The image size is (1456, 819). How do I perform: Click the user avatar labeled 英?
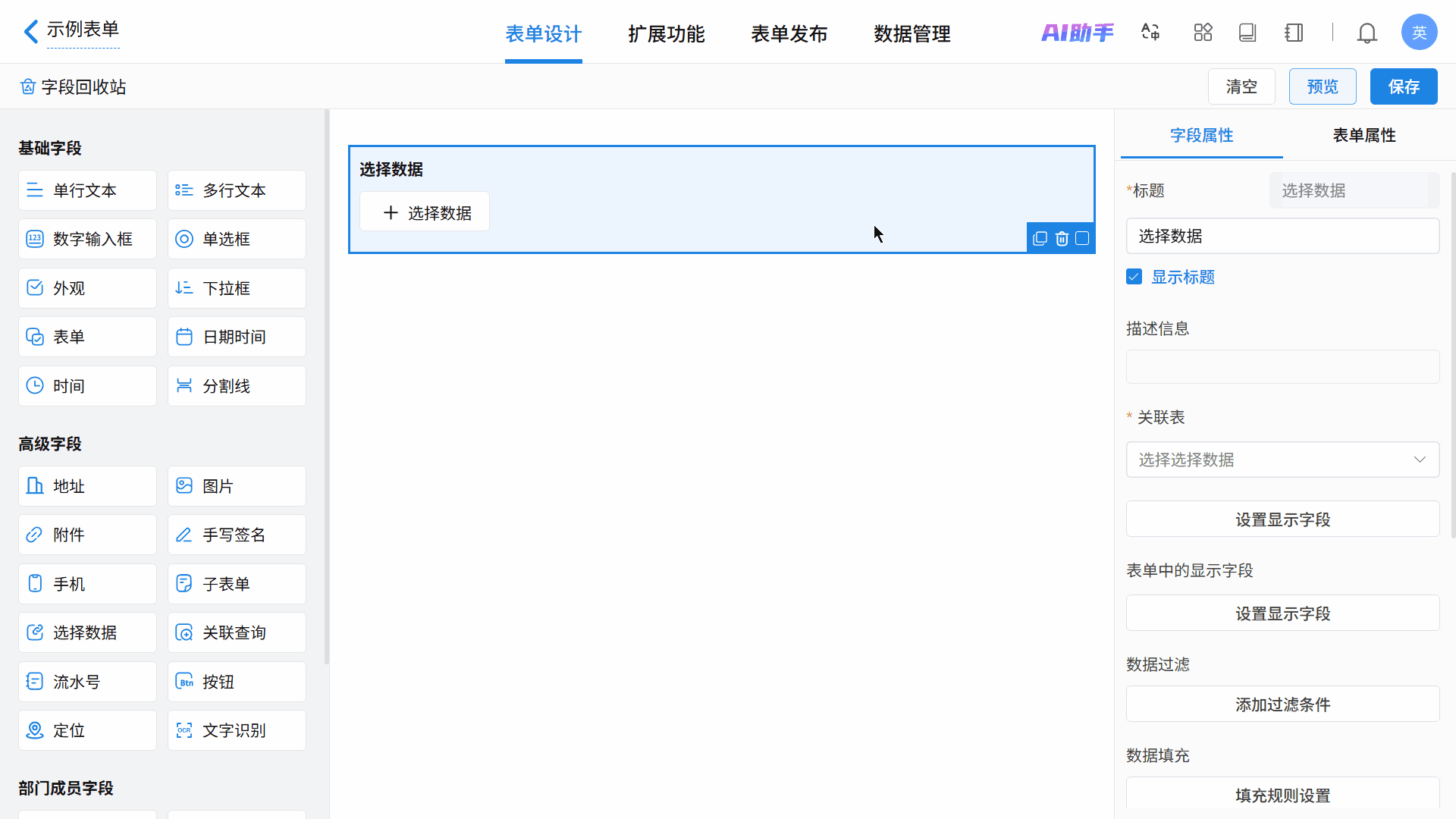point(1419,33)
